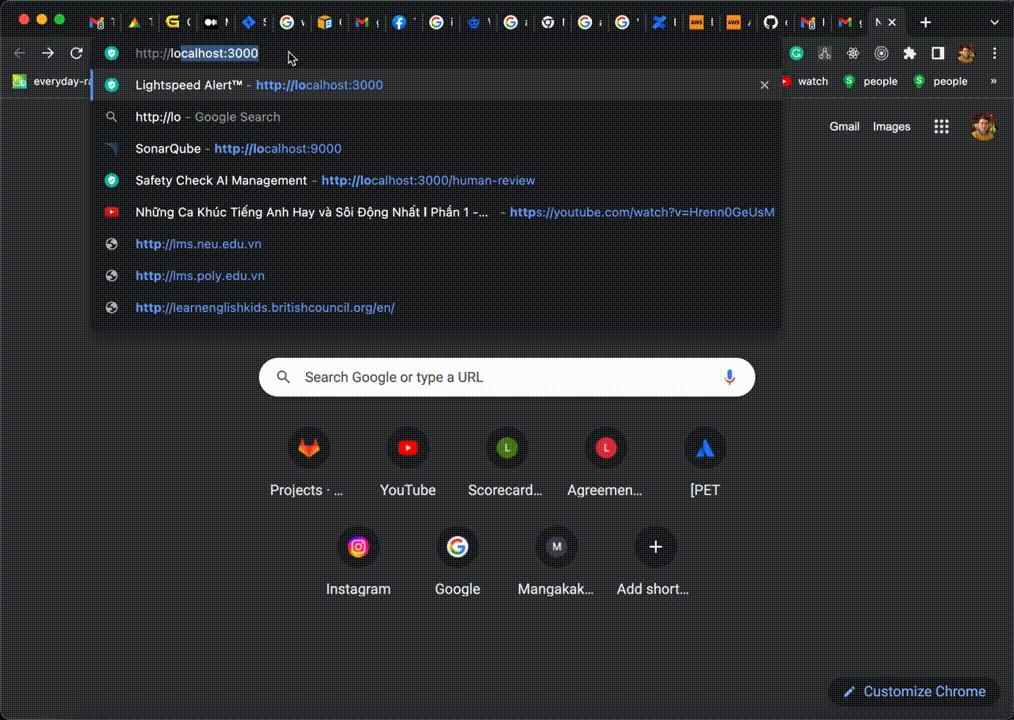The width and height of the screenshot is (1014, 720).
Task: Select the lms.neu.edu.vn suggestion
Action: [x=435, y=244]
